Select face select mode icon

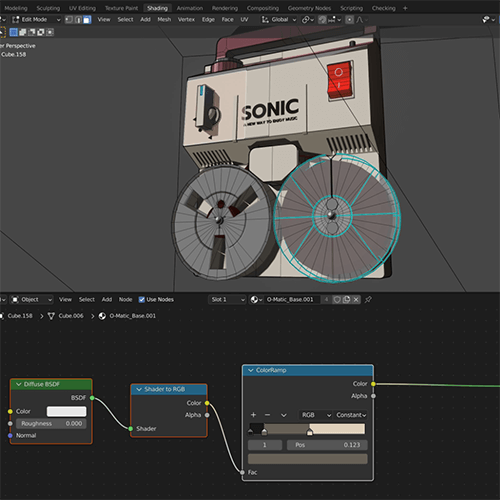[87, 20]
